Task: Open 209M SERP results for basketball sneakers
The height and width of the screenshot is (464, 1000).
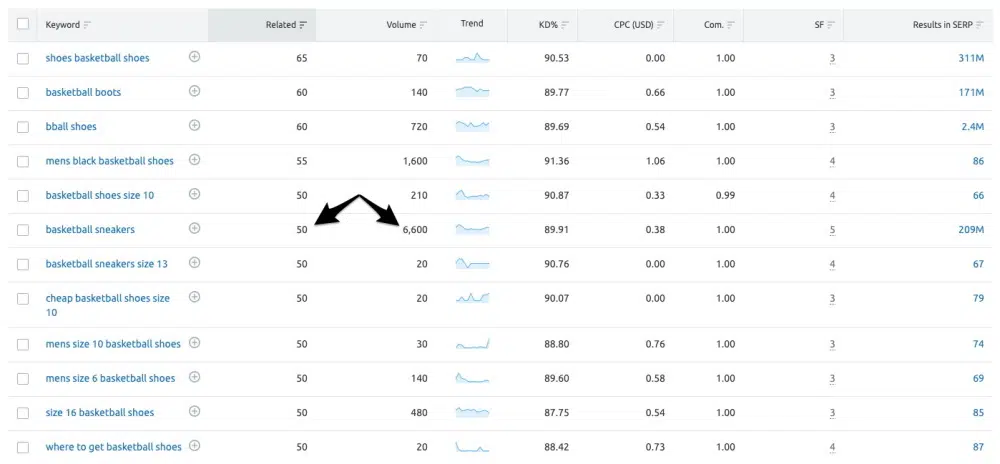Action: (971, 229)
